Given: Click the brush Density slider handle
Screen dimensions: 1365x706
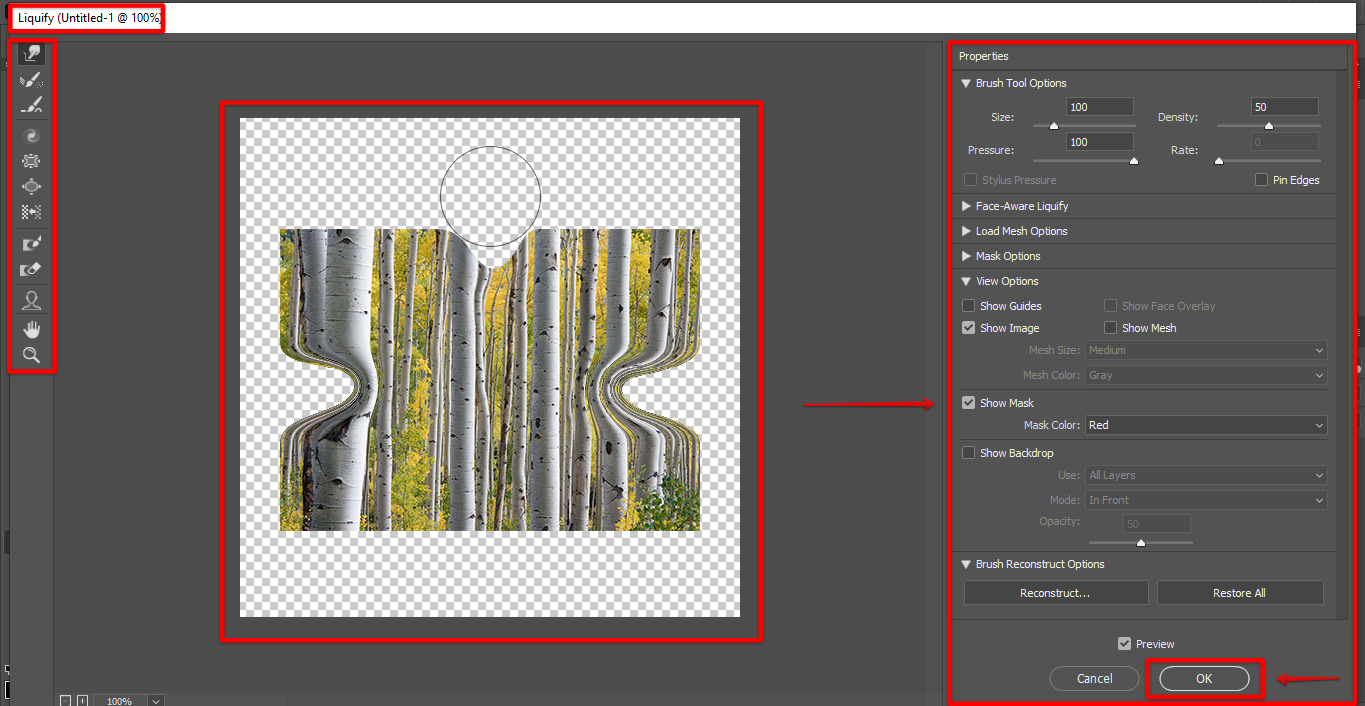Looking at the screenshot, I should point(1268,126).
